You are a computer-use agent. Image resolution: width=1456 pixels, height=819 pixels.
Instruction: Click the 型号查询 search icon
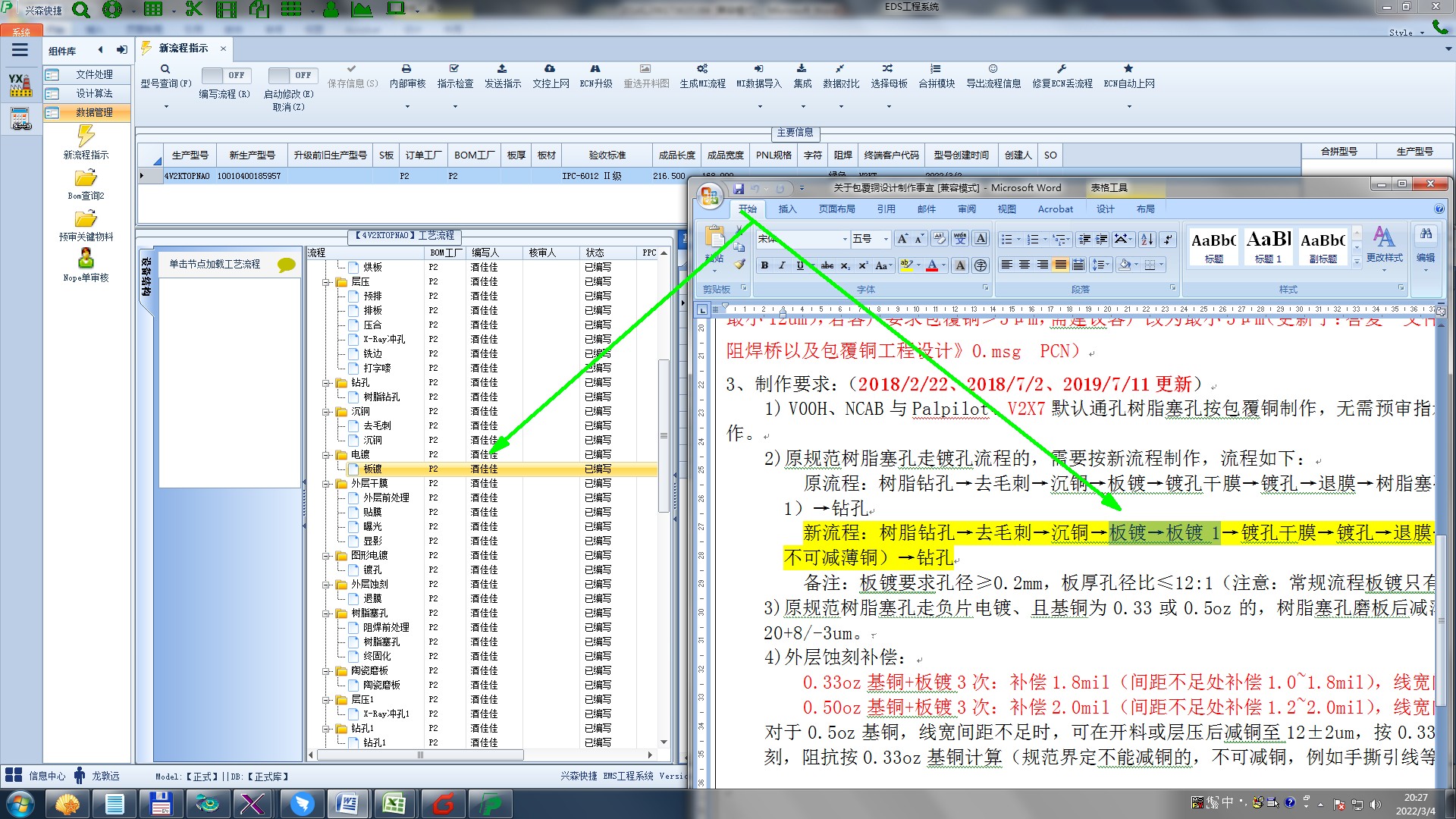[165, 69]
